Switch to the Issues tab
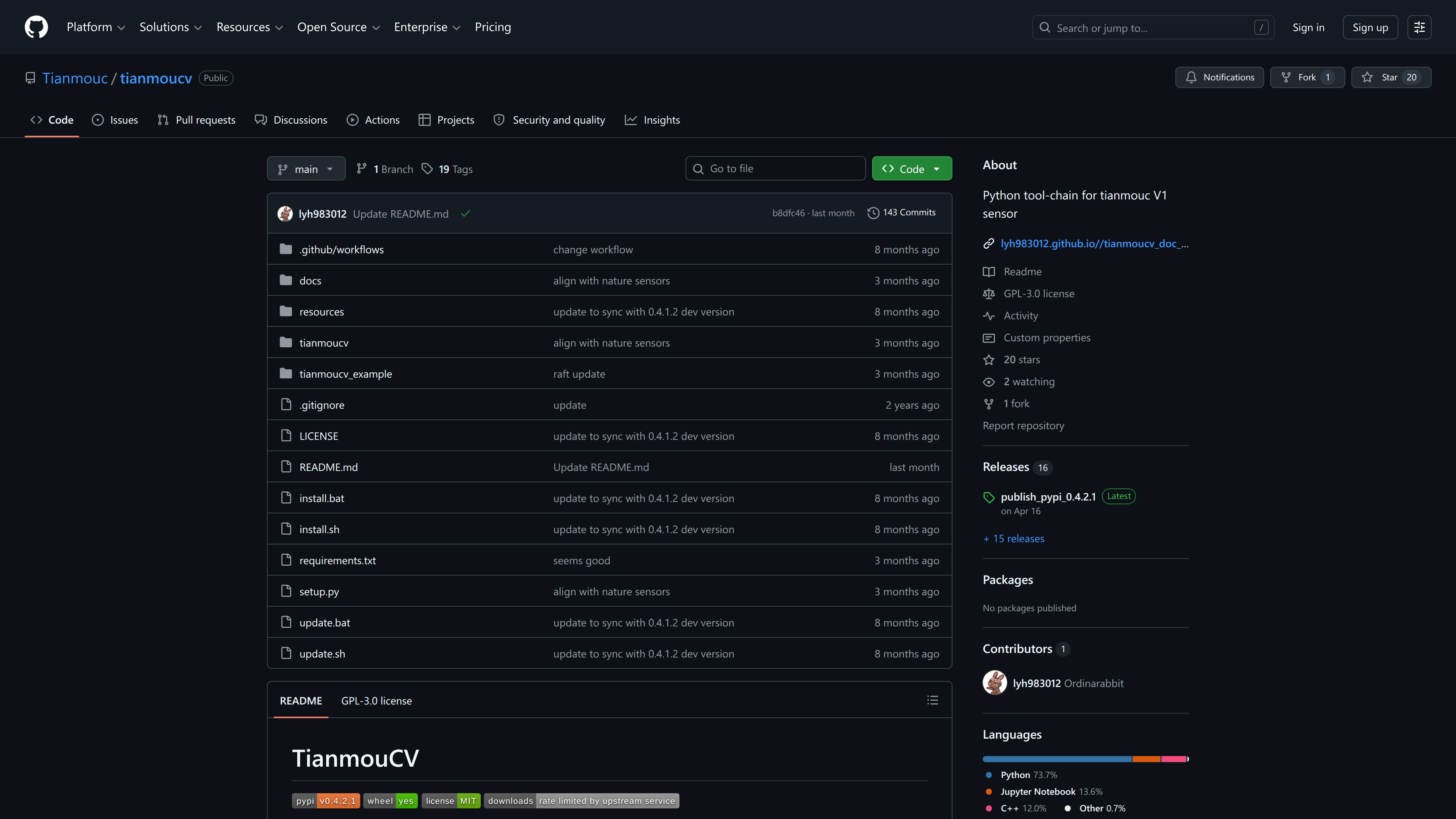This screenshot has height=819, width=1456. [x=115, y=120]
